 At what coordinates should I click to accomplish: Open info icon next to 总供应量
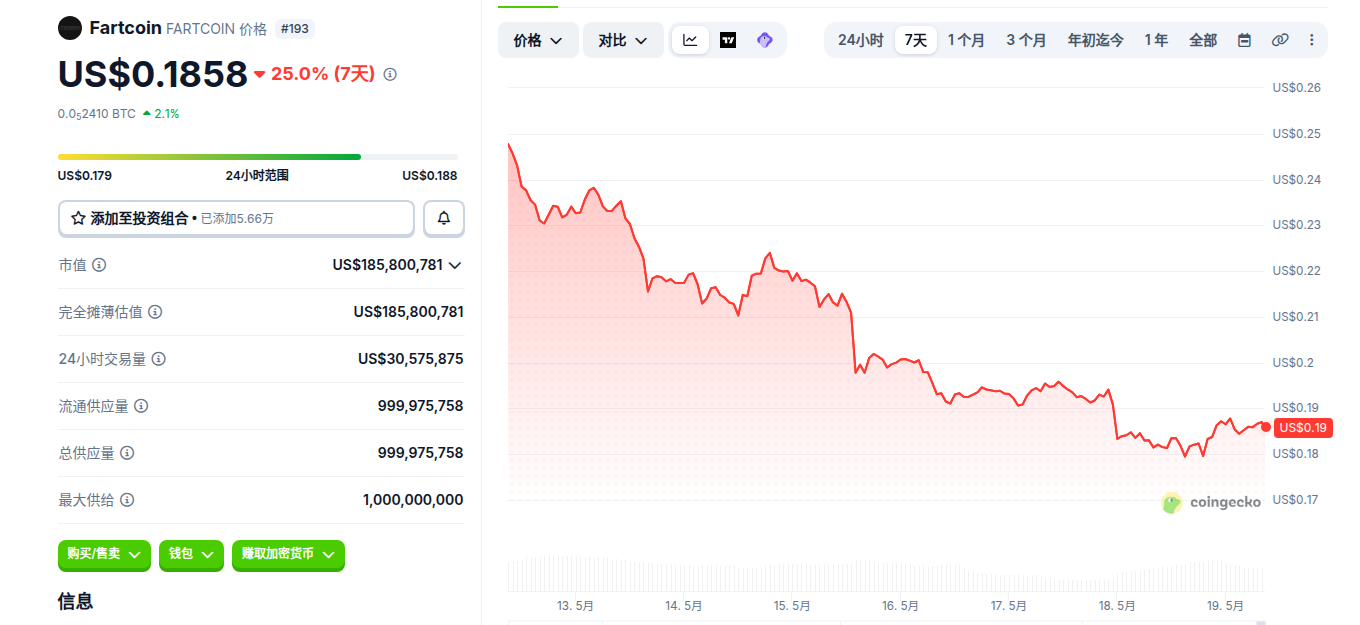[x=127, y=453]
